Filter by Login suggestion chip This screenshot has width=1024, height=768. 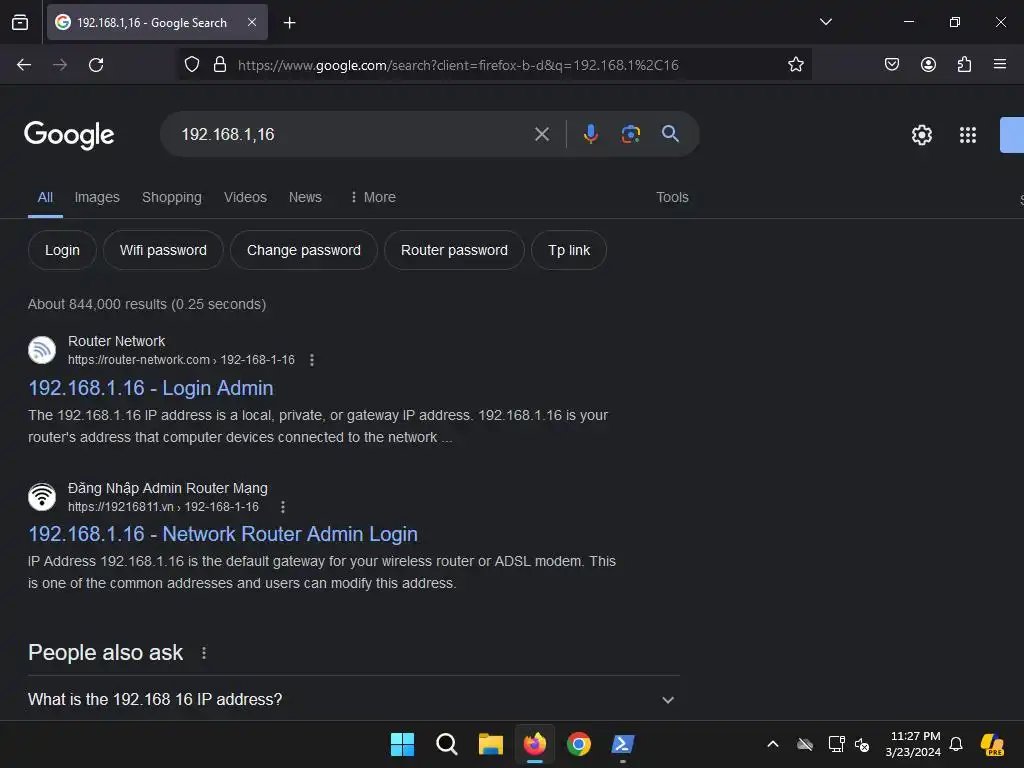62,250
